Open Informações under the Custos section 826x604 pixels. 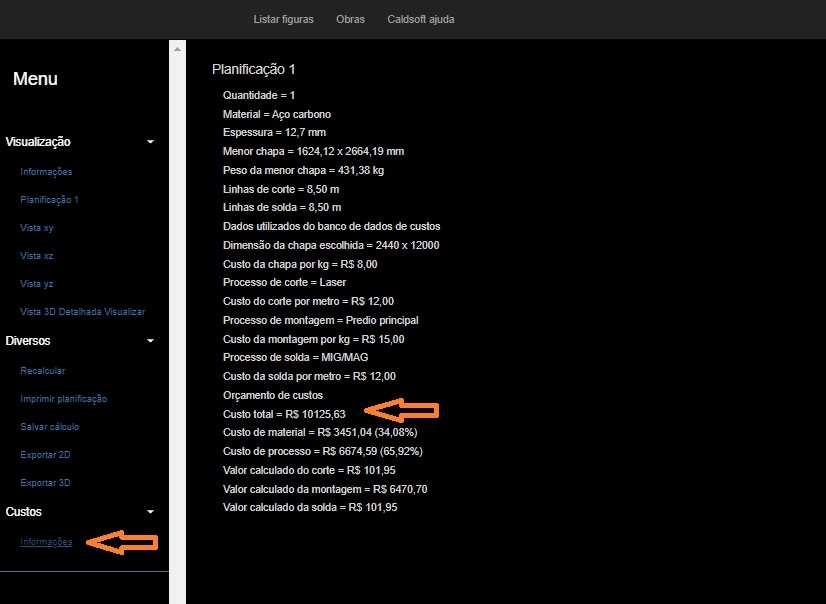tap(46, 542)
